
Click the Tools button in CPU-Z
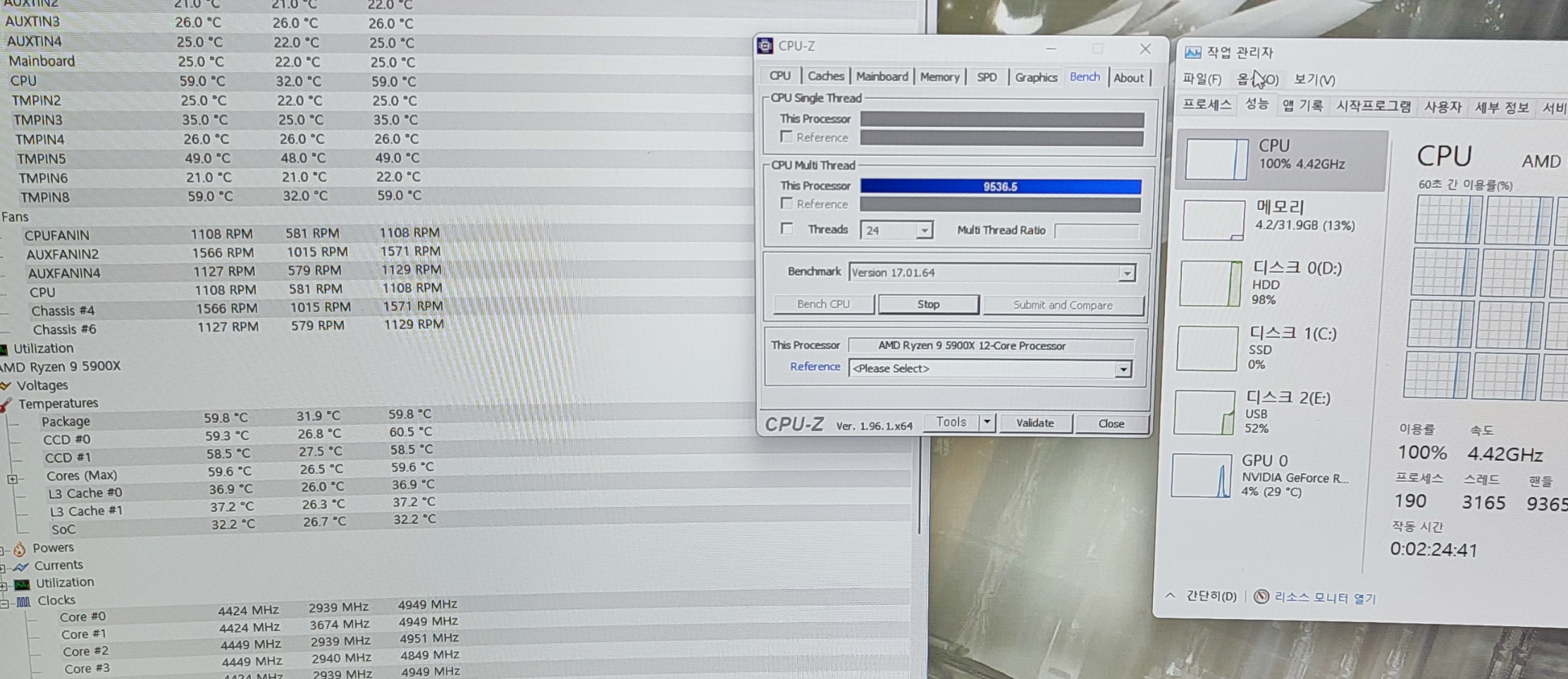951,422
